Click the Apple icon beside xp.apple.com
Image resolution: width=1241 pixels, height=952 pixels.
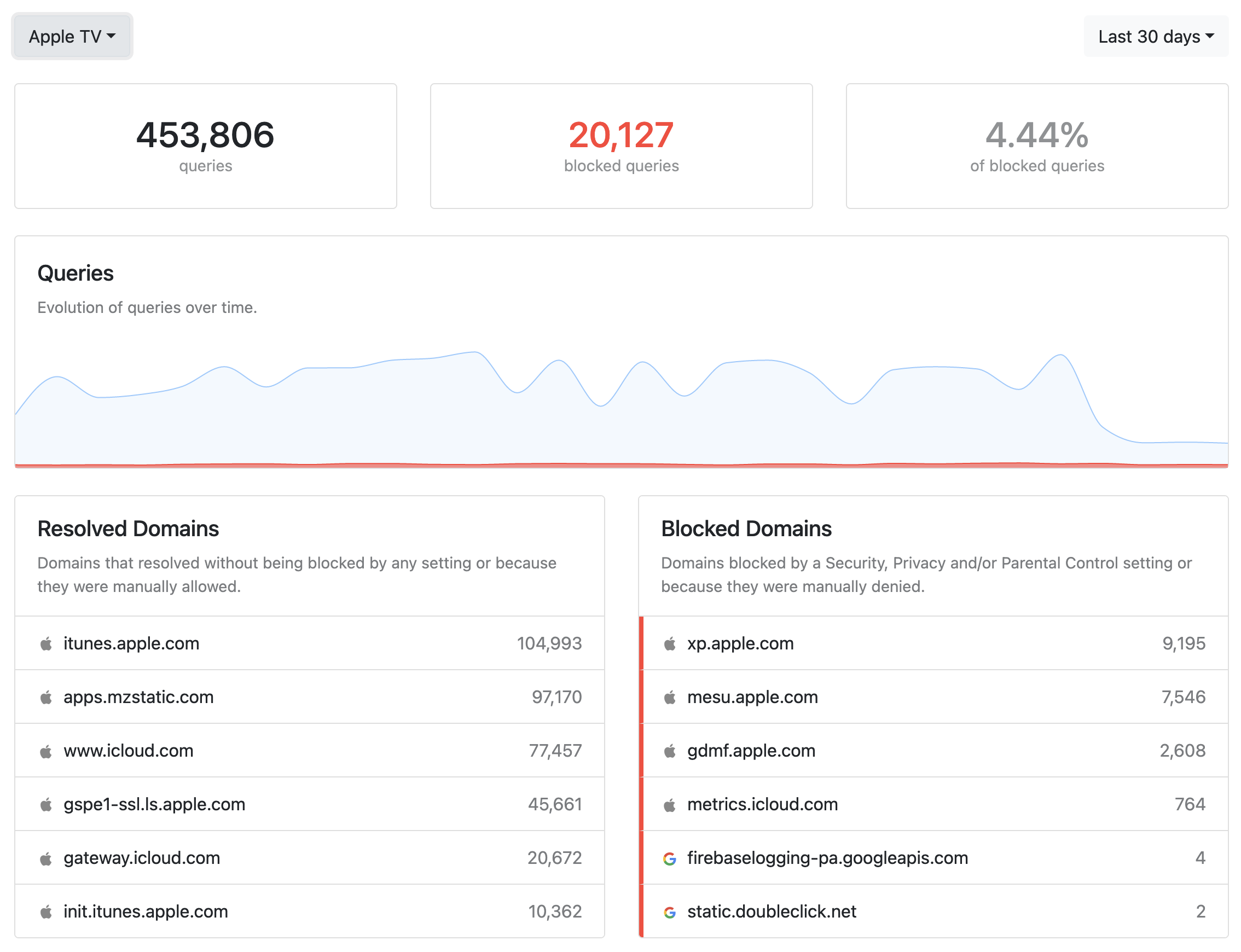(670, 643)
